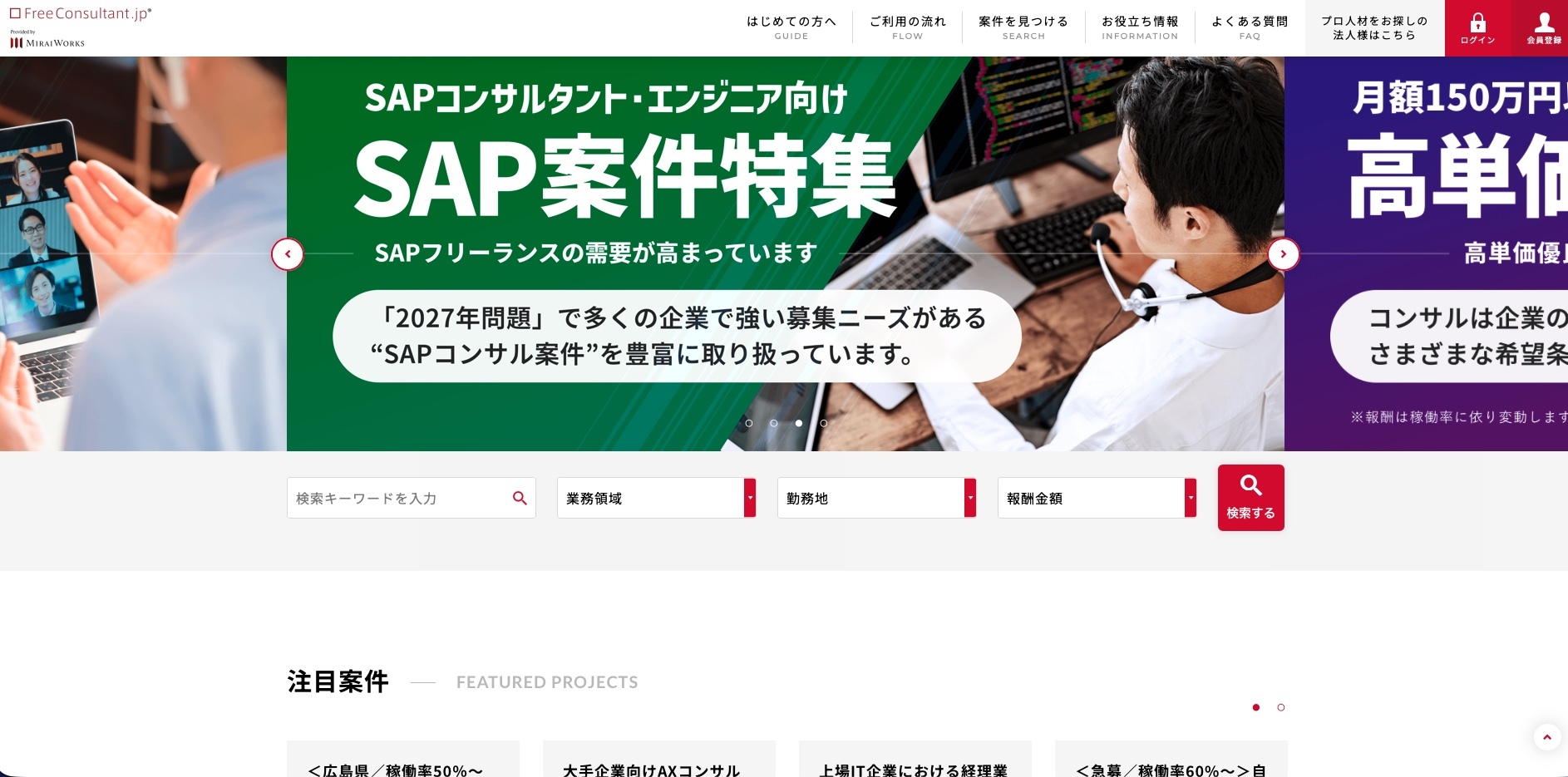The image size is (1568, 777).
Task: Expand the 業務領域 dropdown
Action: tap(656, 498)
